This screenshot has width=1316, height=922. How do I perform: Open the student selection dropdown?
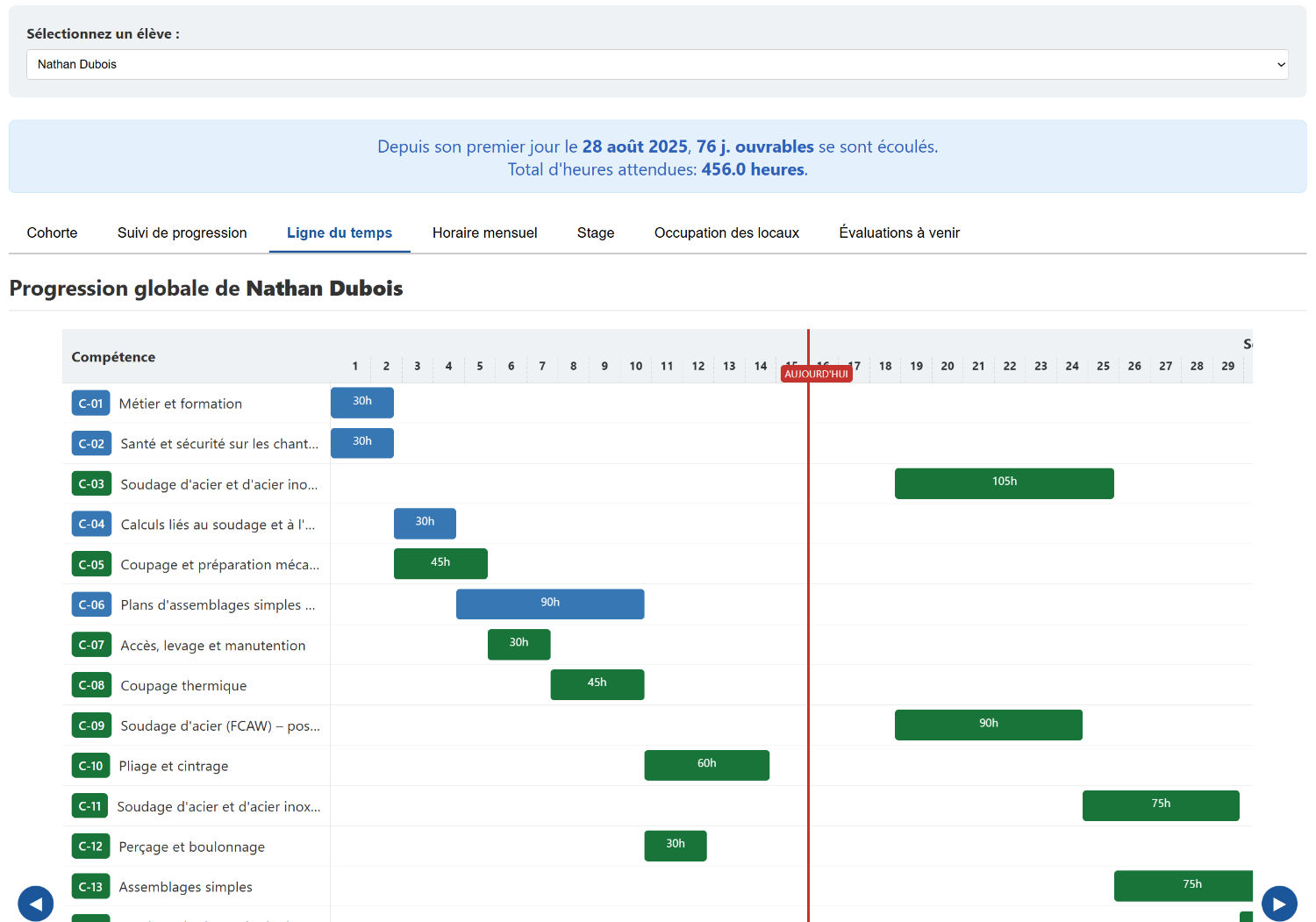(x=657, y=64)
